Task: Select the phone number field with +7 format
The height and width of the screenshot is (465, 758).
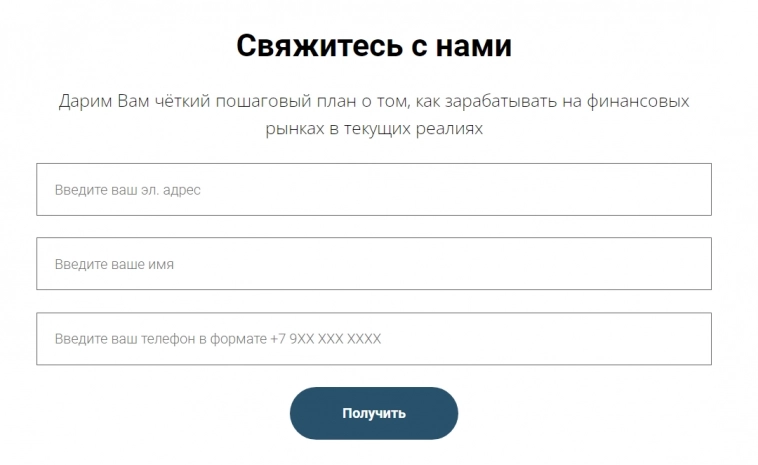Action: pyautogui.click(x=373, y=339)
